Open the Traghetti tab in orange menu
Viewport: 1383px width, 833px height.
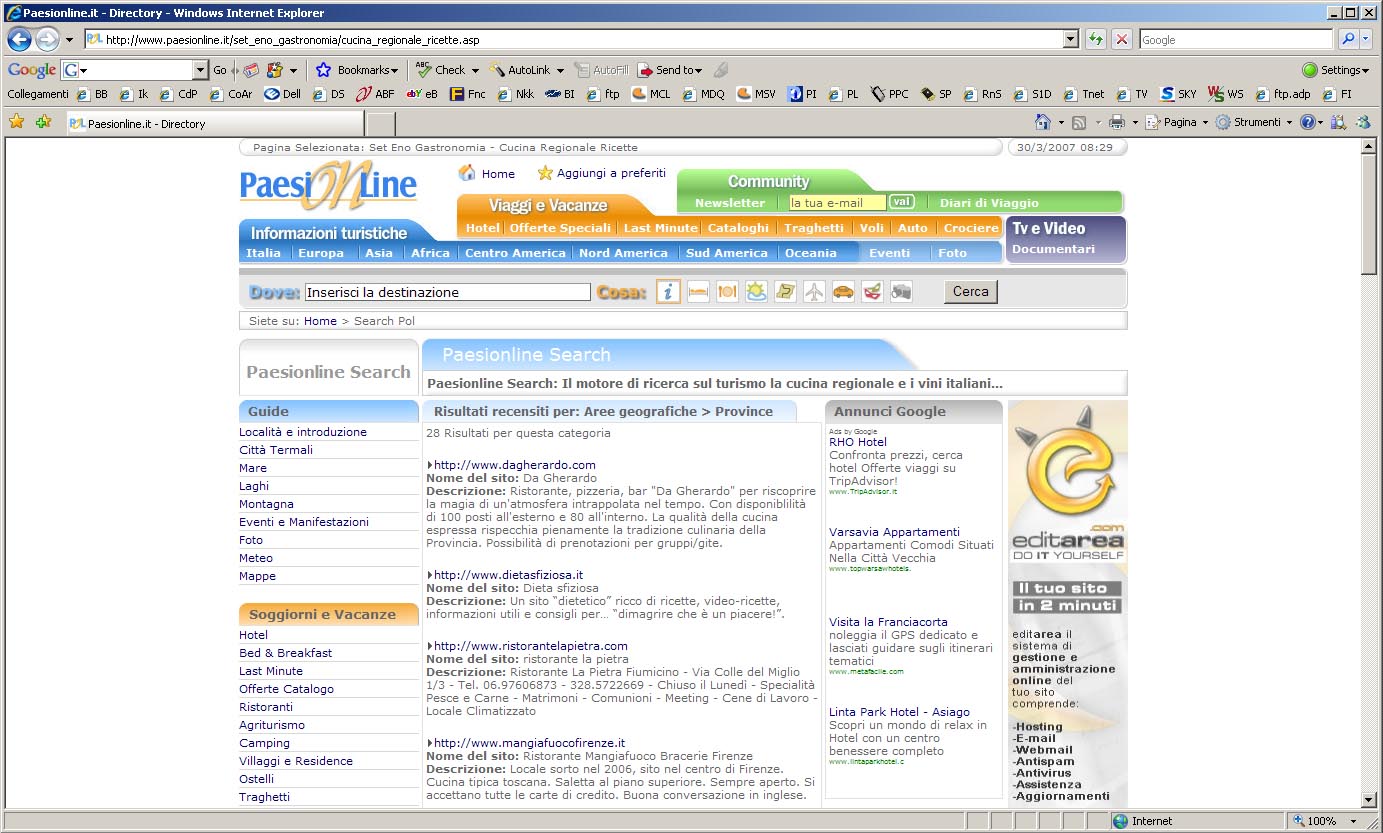(x=814, y=228)
